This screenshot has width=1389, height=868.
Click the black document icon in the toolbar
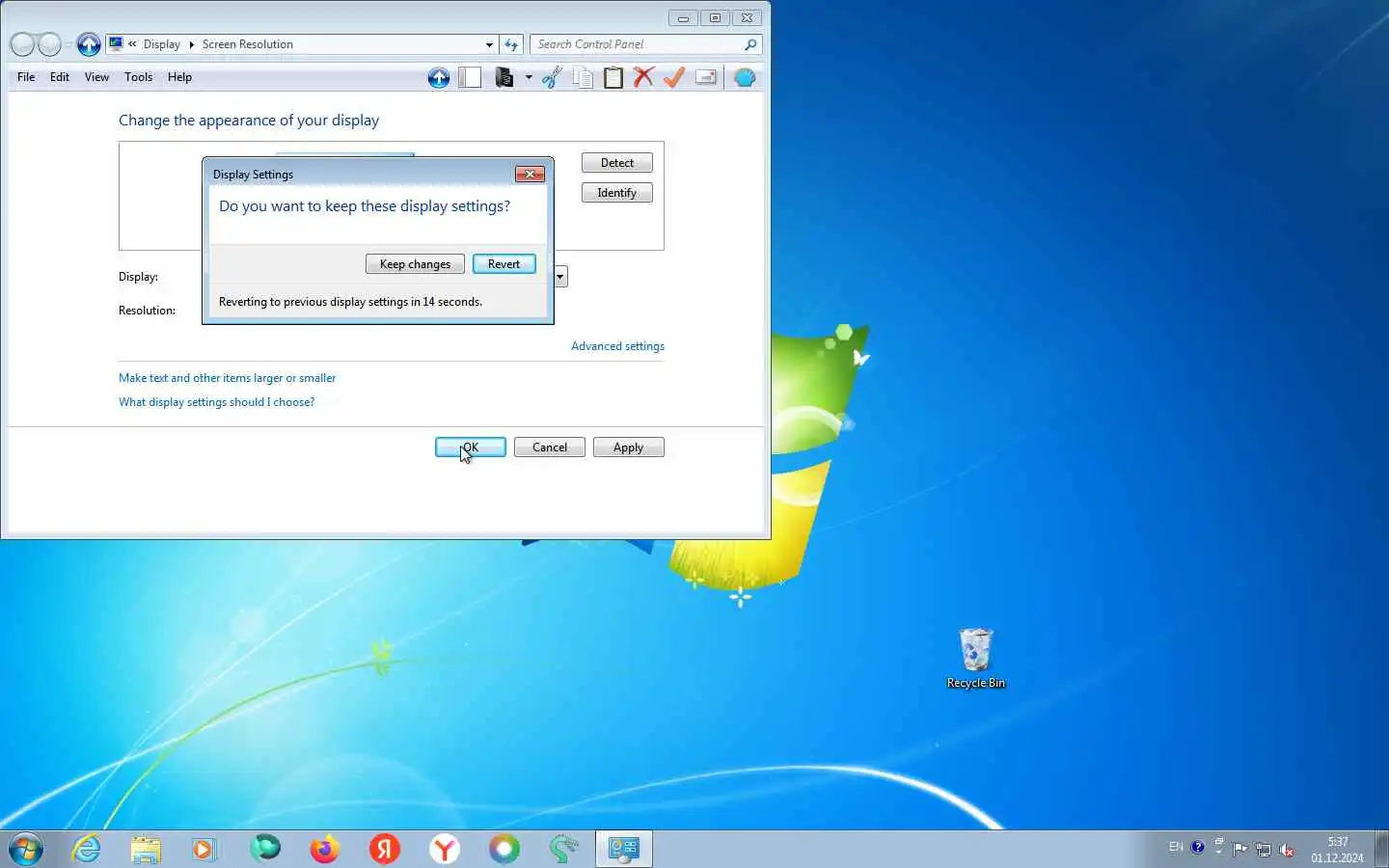(x=504, y=78)
